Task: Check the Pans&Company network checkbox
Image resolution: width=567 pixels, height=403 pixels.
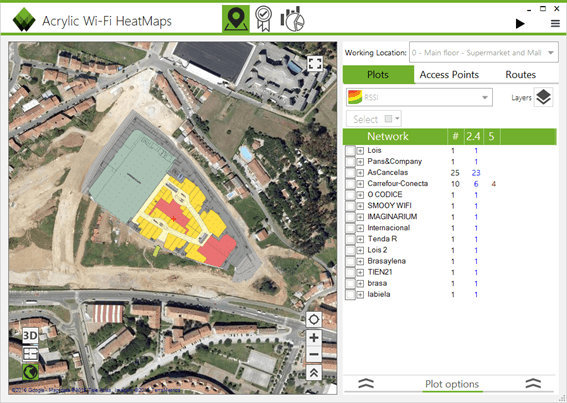Action: [350, 162]
